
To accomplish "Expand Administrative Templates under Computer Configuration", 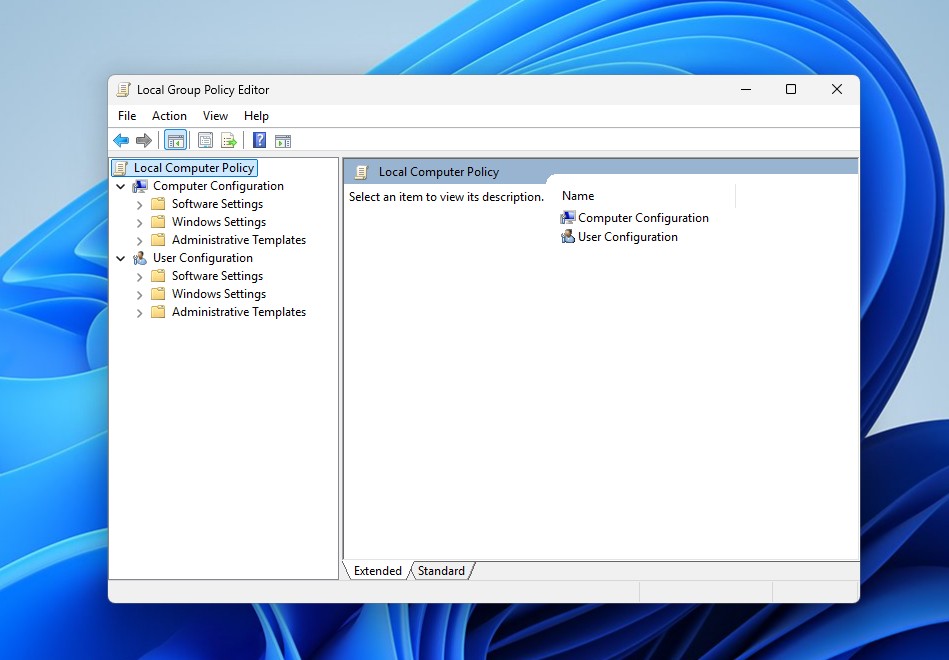I will pos(139,239).
